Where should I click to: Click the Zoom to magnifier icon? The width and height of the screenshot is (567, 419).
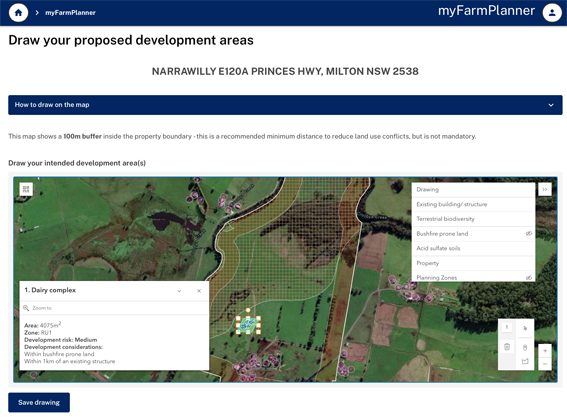[26, 308]
